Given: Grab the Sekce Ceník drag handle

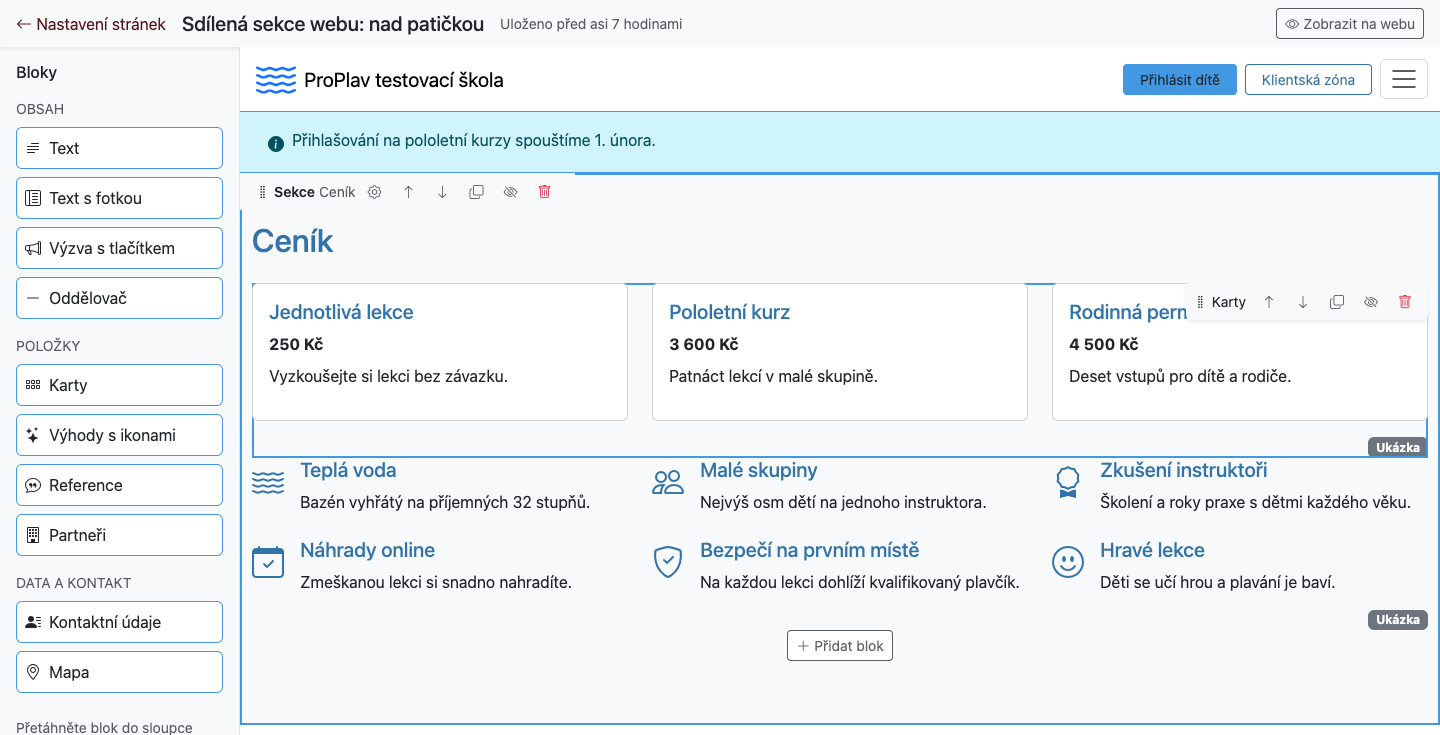Looking at the screenshot, I should [262, 192].
